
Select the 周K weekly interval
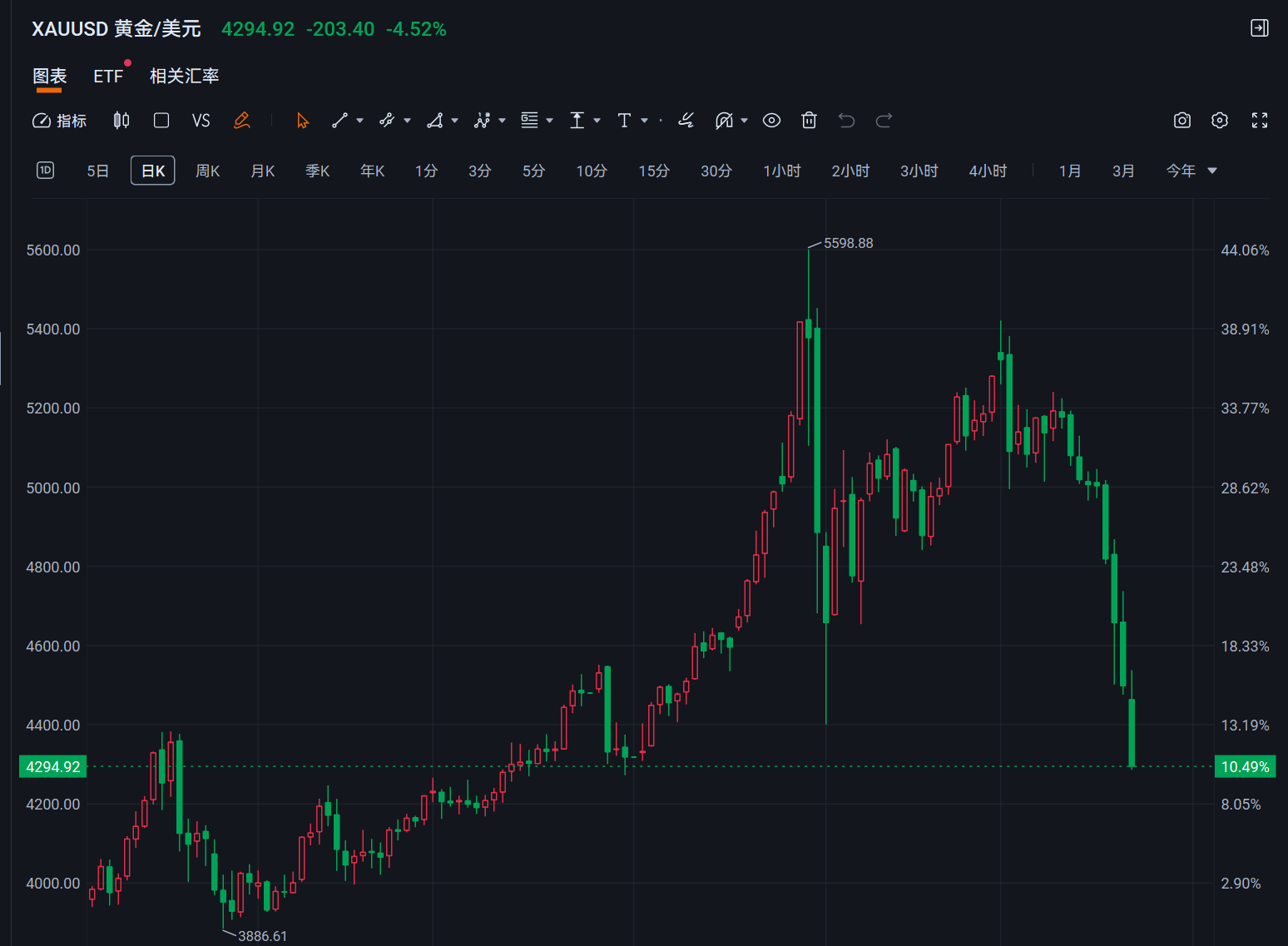[207, 171]
